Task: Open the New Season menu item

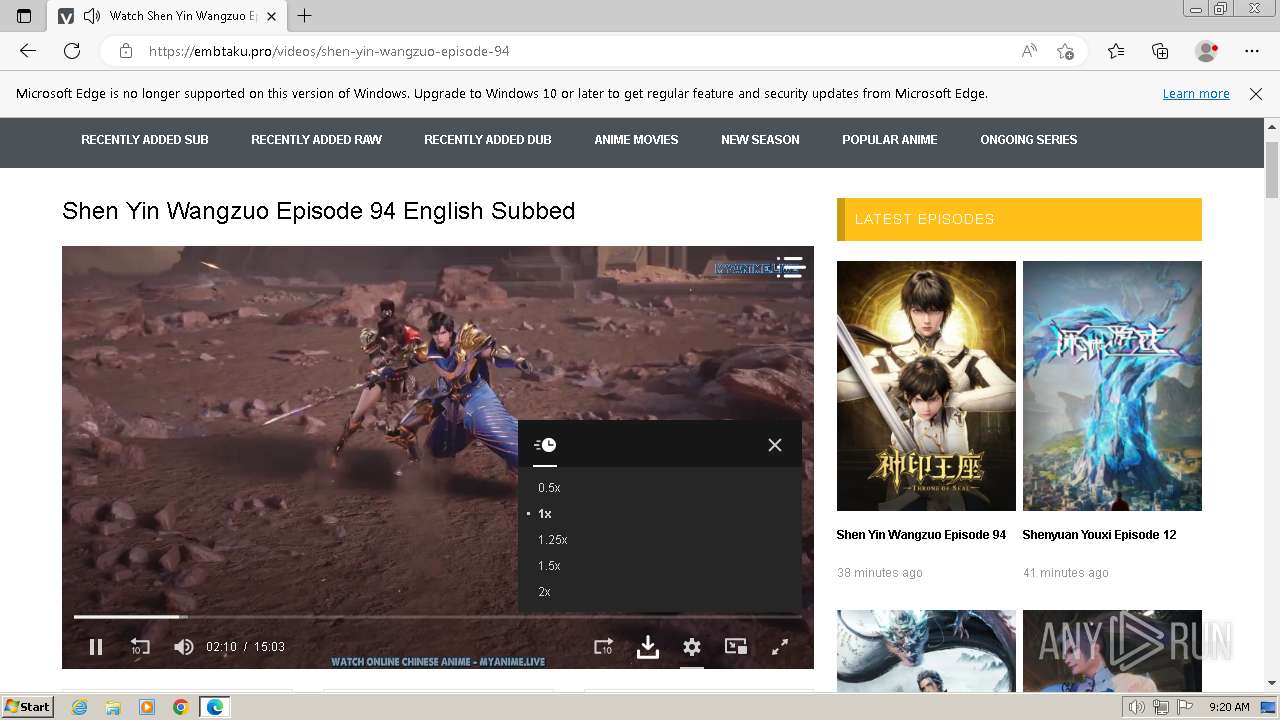Action: tap(760, 140)
